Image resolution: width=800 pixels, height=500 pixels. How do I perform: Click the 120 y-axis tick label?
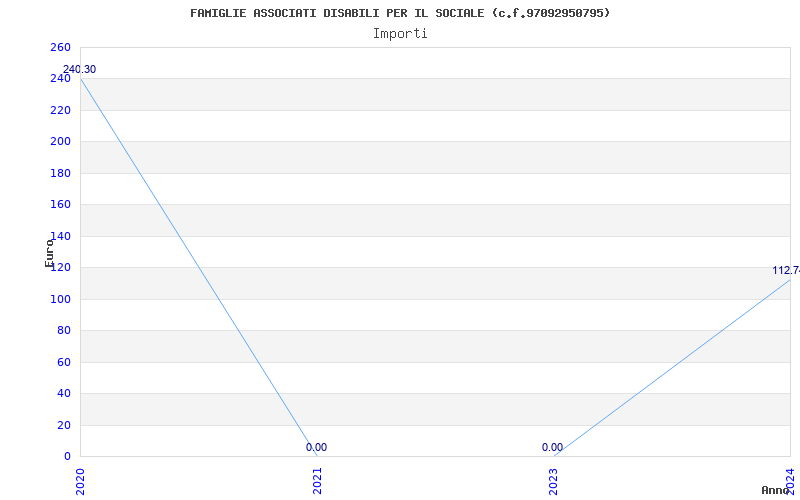(x=60, y=268)
